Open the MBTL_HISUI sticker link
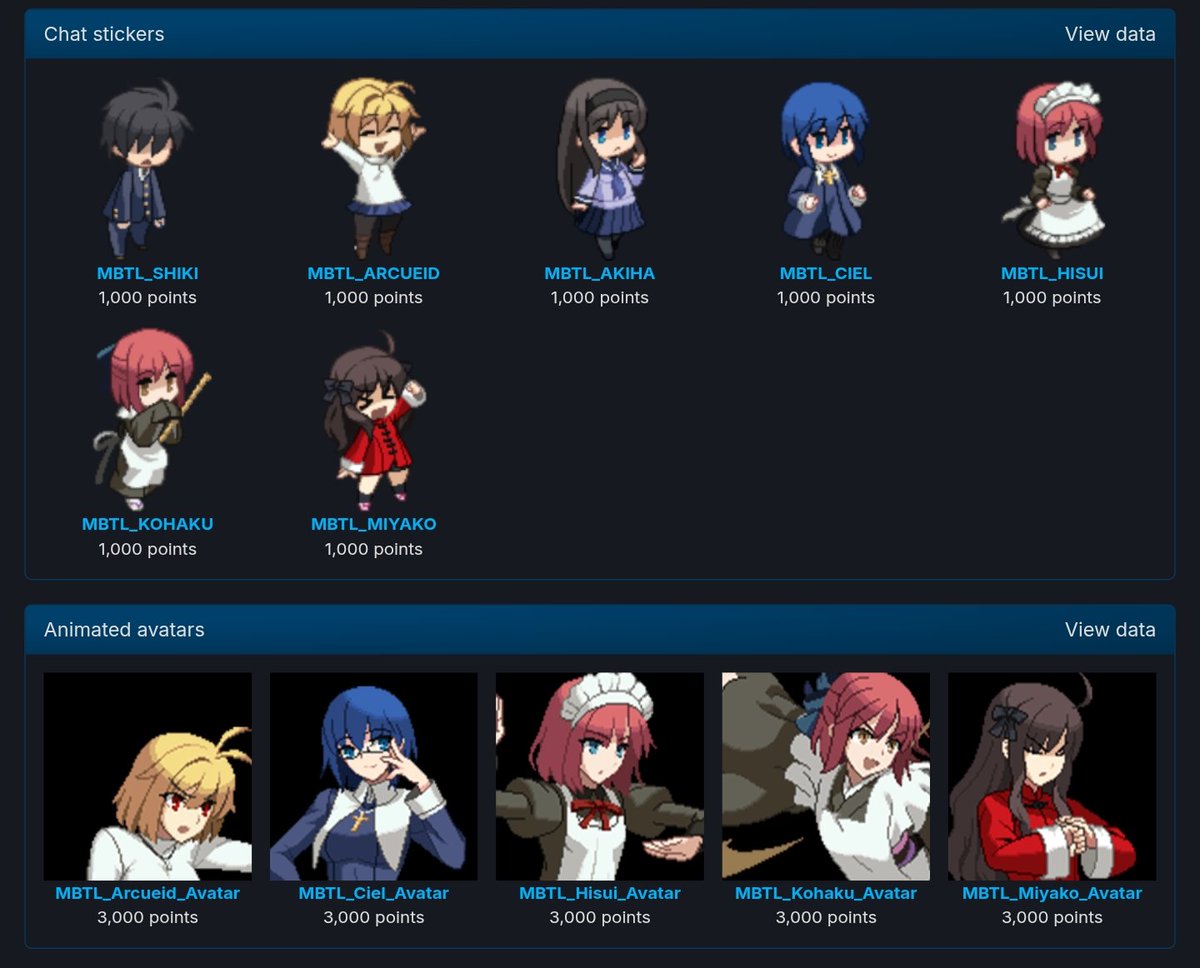The width and height of the screenshot is (1200, 968). 1052,273
